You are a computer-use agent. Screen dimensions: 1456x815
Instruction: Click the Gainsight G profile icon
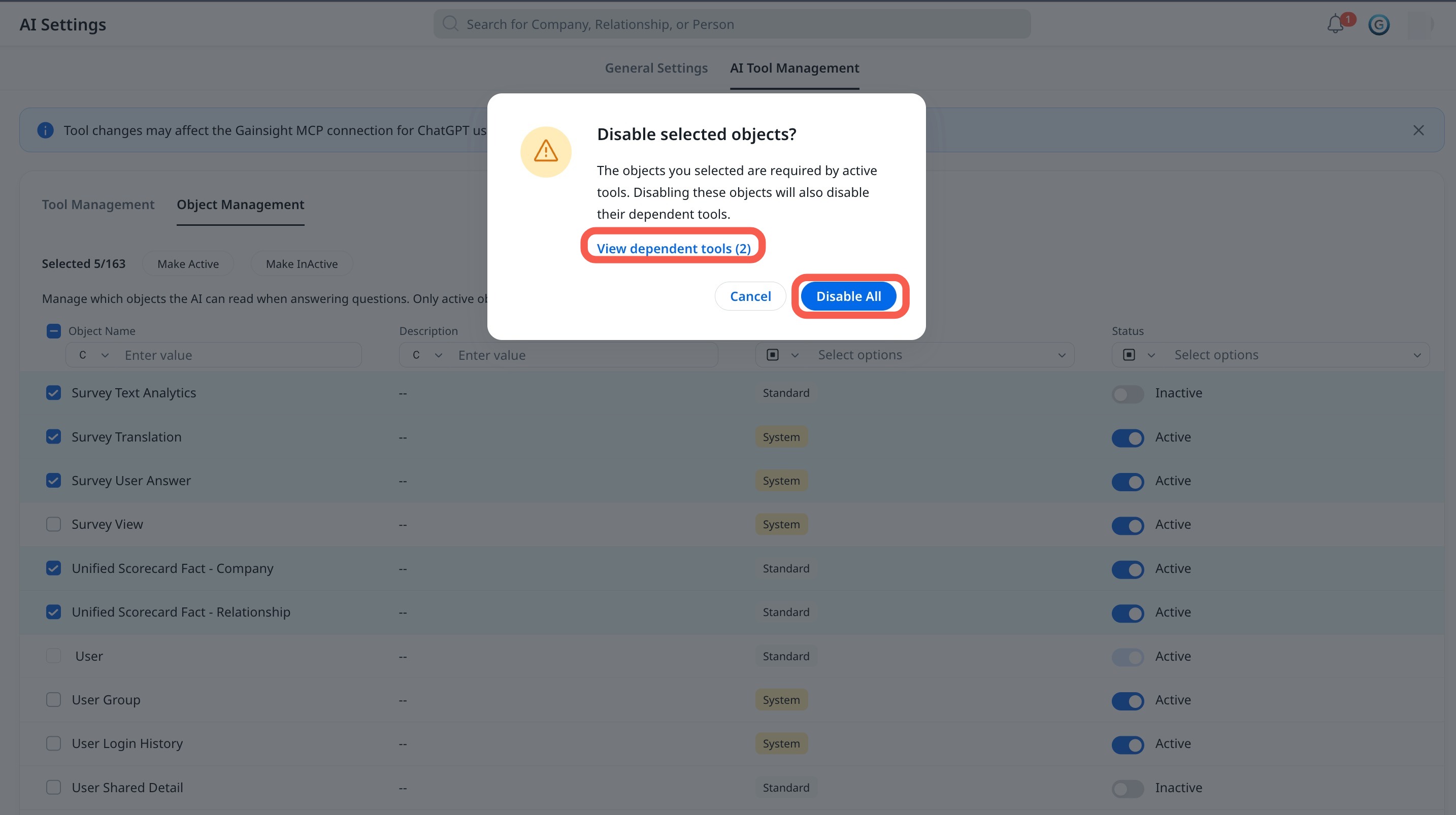(x=1378, y=24)
